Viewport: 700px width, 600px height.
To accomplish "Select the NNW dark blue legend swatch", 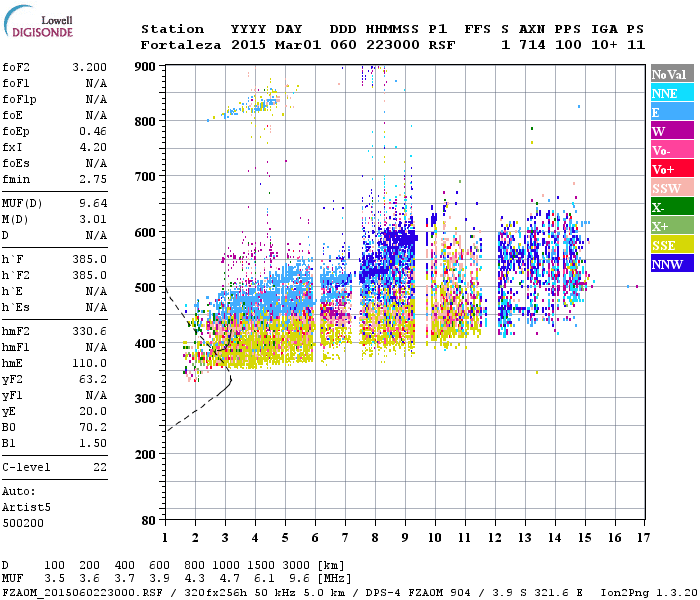I will coord(672,264).
